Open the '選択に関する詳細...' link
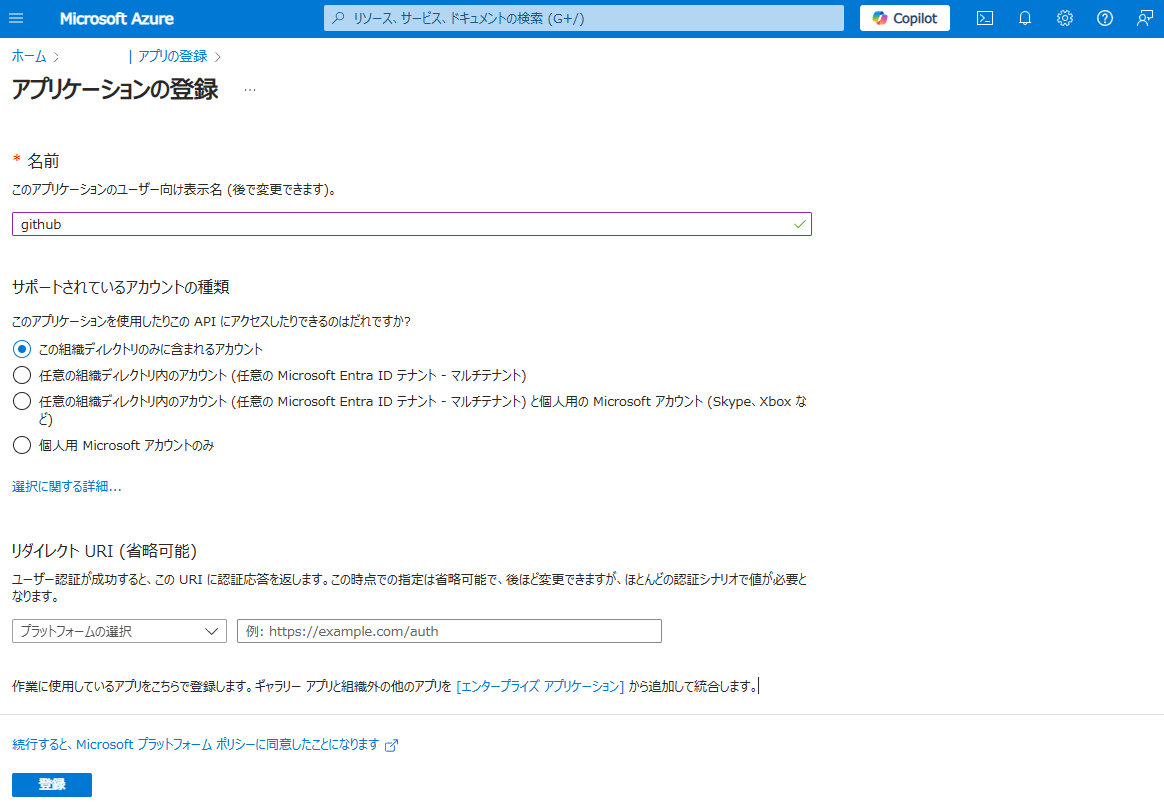This screenshot has height=806, width=1164. (67, 486)
